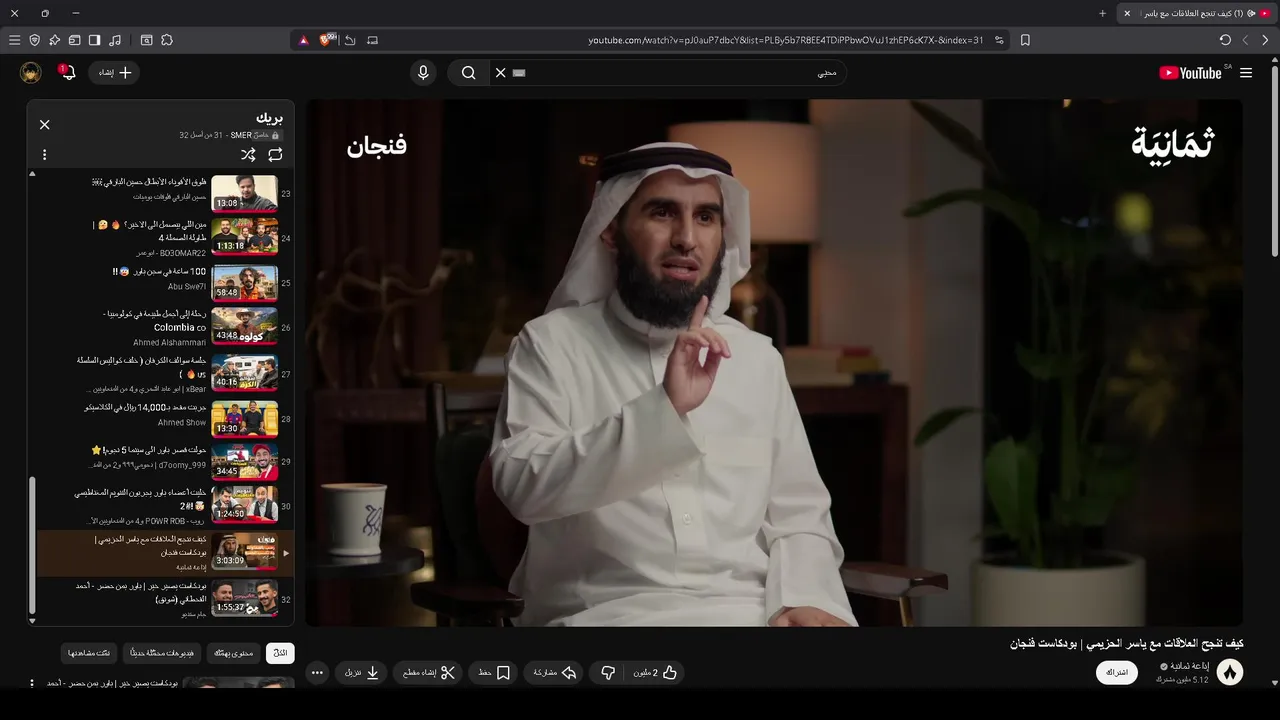Open YouTube notifications bell
Image resolution: width=1280 pixels, height=720 pixels.
pyautogui.click(x=67, y=72)
